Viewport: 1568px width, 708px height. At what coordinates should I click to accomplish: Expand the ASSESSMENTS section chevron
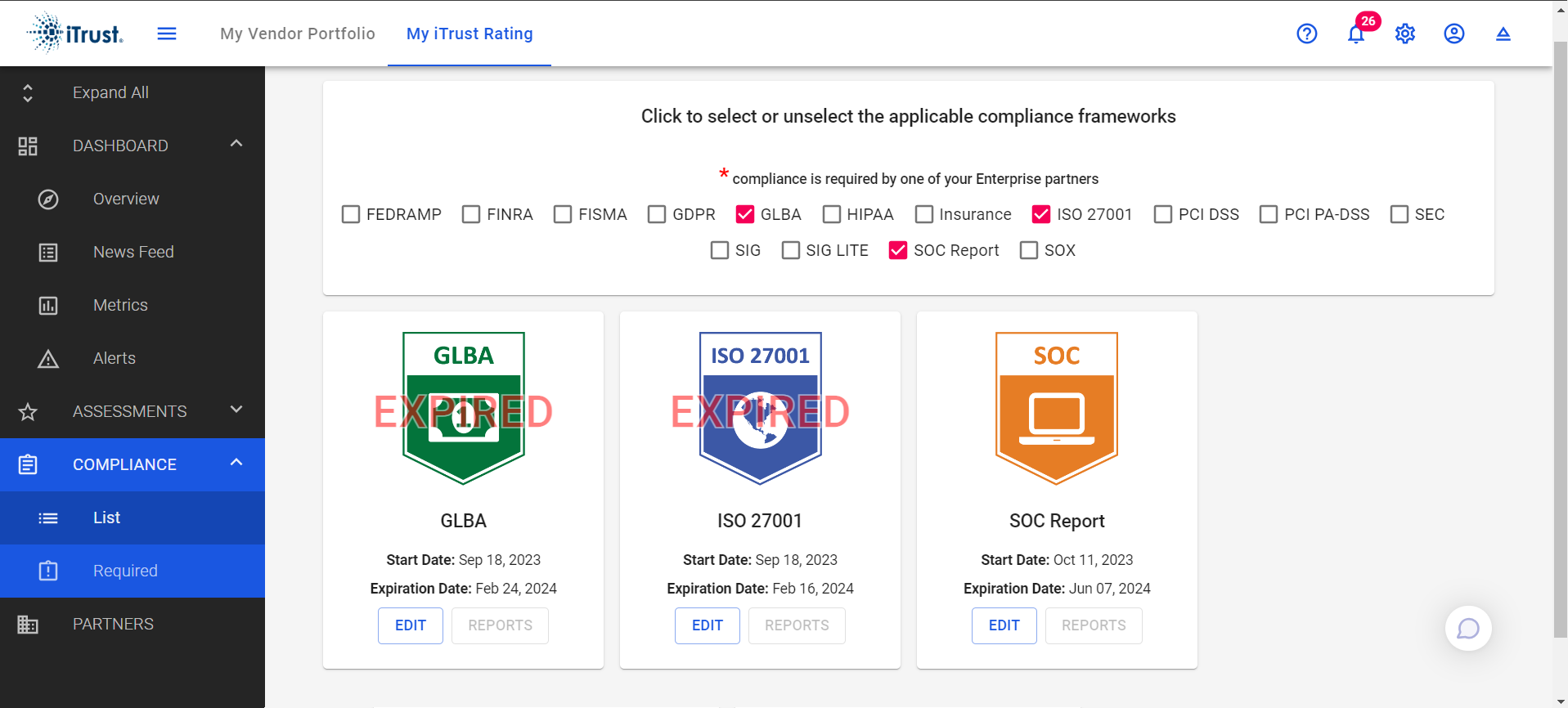(236, 410)
